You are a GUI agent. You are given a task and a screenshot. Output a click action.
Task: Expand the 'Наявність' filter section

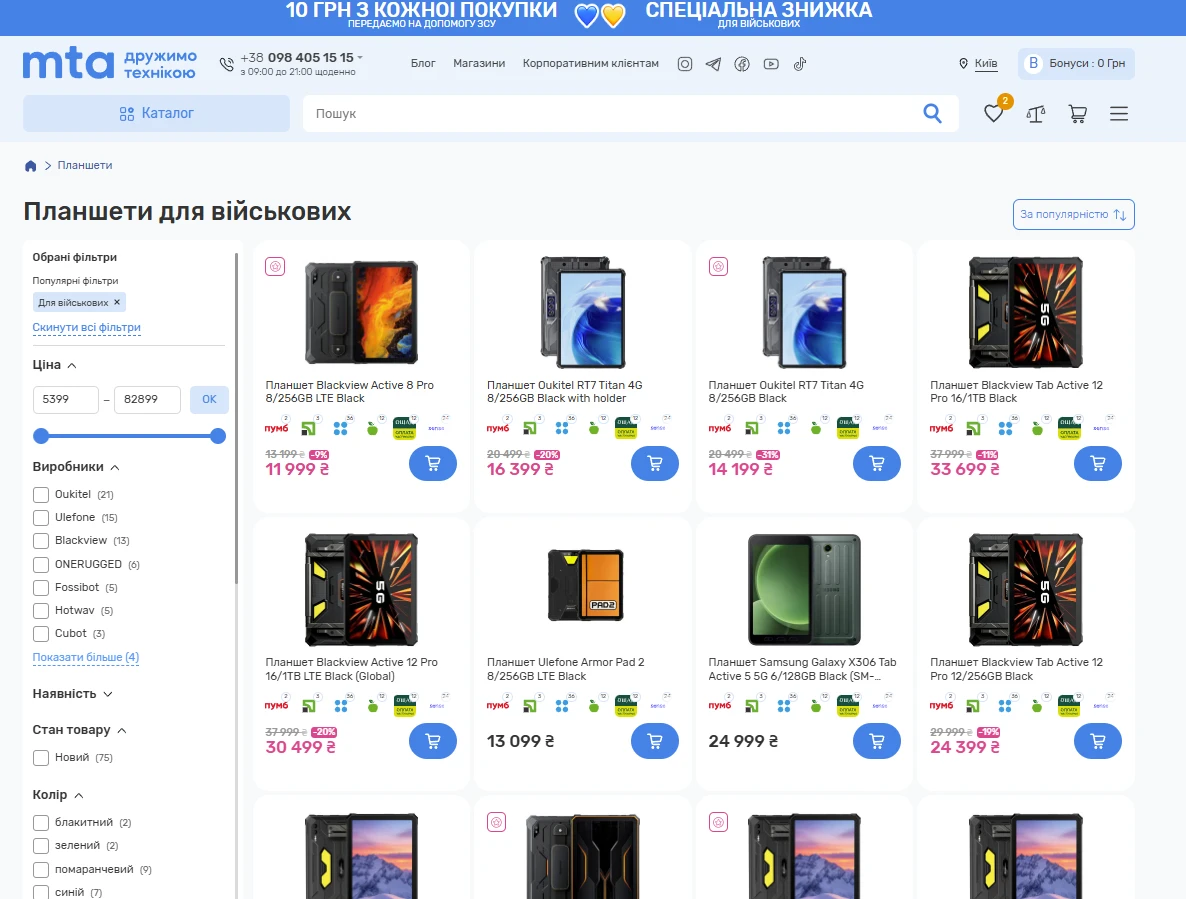pyautogui.click(x=107, y=694)
